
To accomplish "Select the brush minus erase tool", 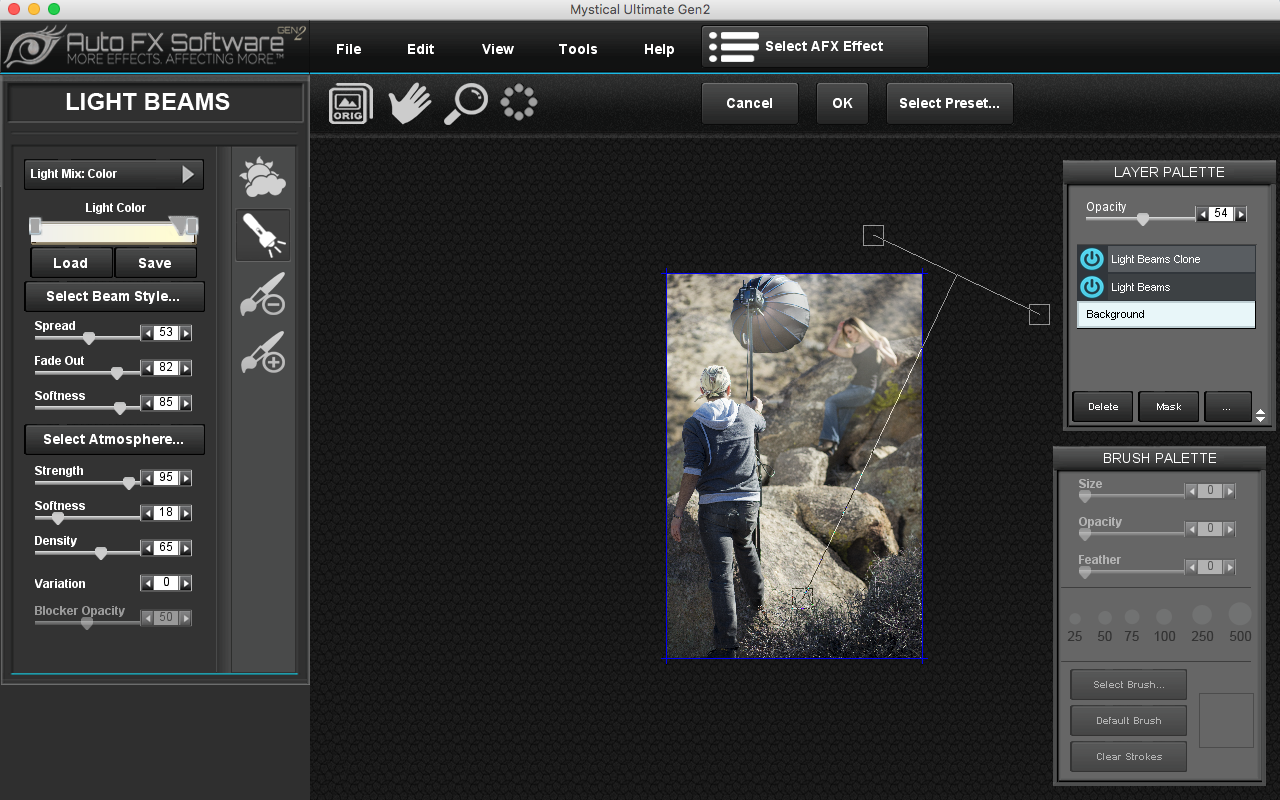I will 263,294.
